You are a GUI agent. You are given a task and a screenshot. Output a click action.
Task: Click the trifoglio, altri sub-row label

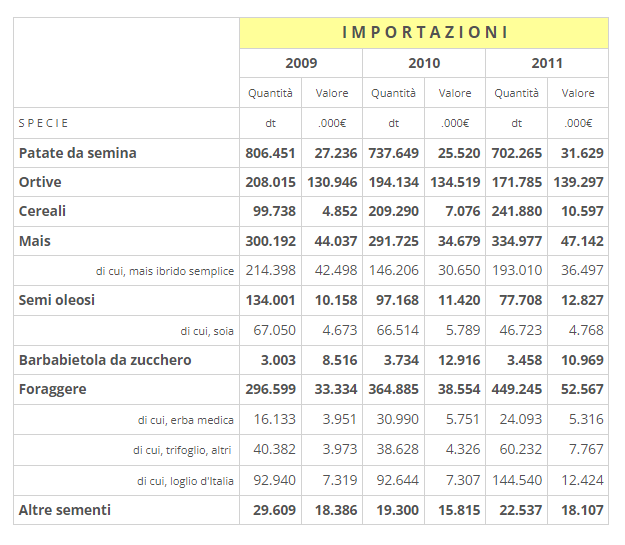(183, 450)
